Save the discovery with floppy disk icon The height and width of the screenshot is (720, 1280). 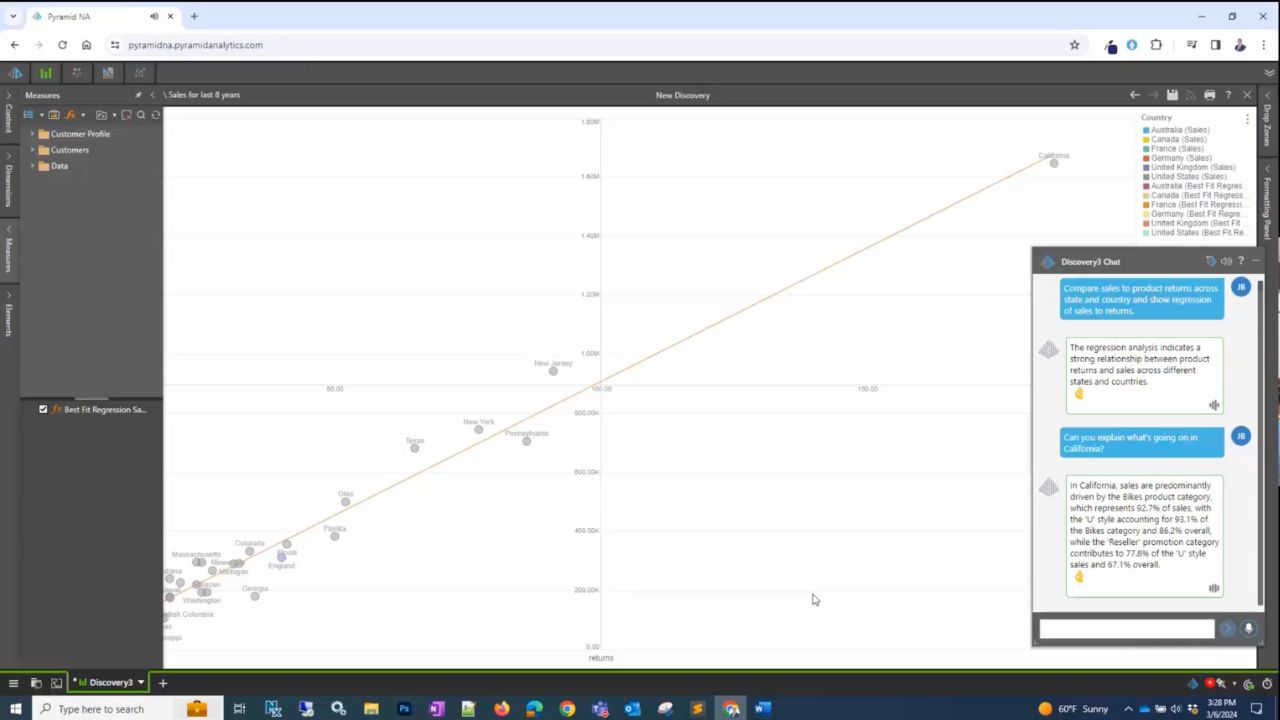(1172, 95)
